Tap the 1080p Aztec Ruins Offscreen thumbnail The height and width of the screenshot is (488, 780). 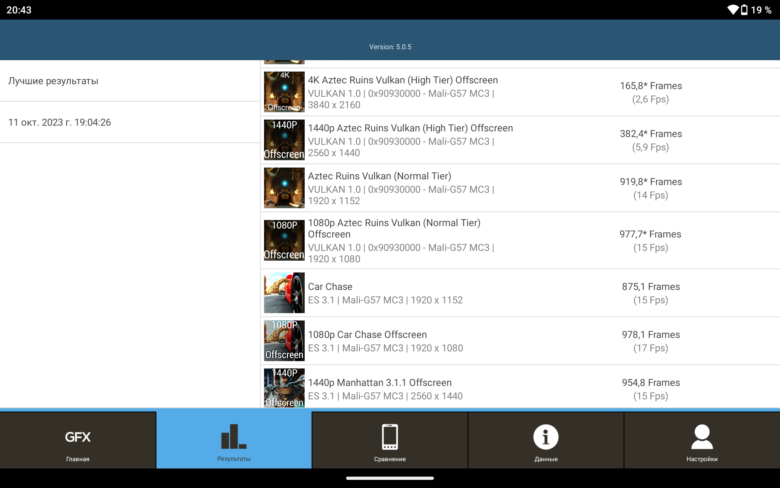click(x=284, y=240)
